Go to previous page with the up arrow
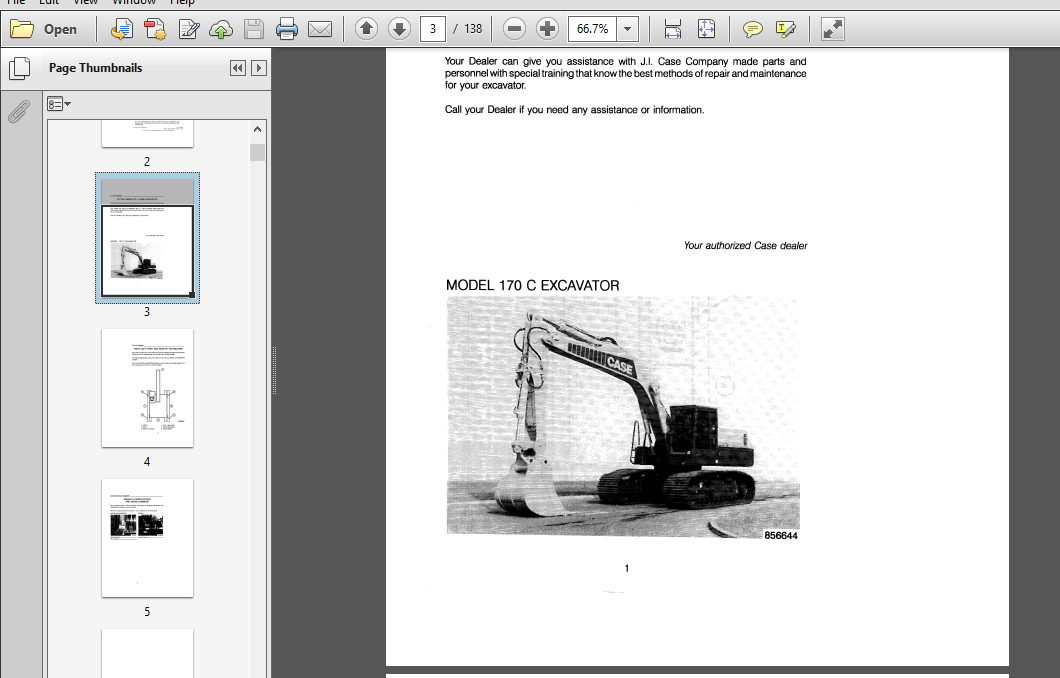The width and height of the screenshot is (1060, 678). coord(366,29)
